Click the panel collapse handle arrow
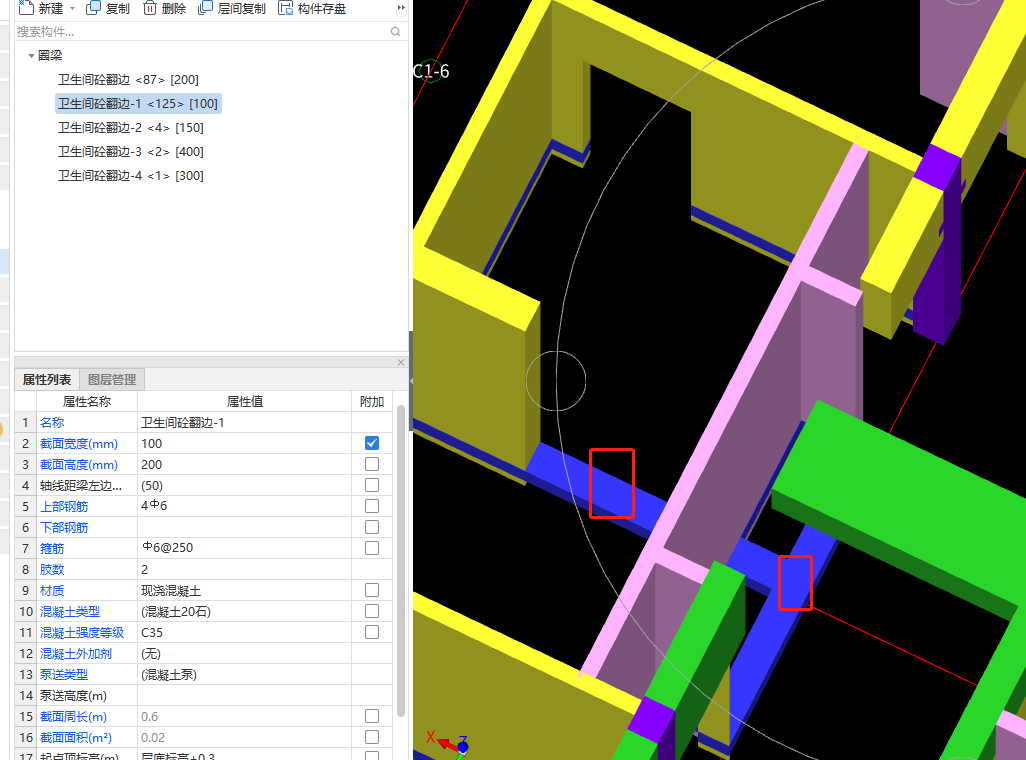Screen dimensions: 1026x760 (411, 380)
